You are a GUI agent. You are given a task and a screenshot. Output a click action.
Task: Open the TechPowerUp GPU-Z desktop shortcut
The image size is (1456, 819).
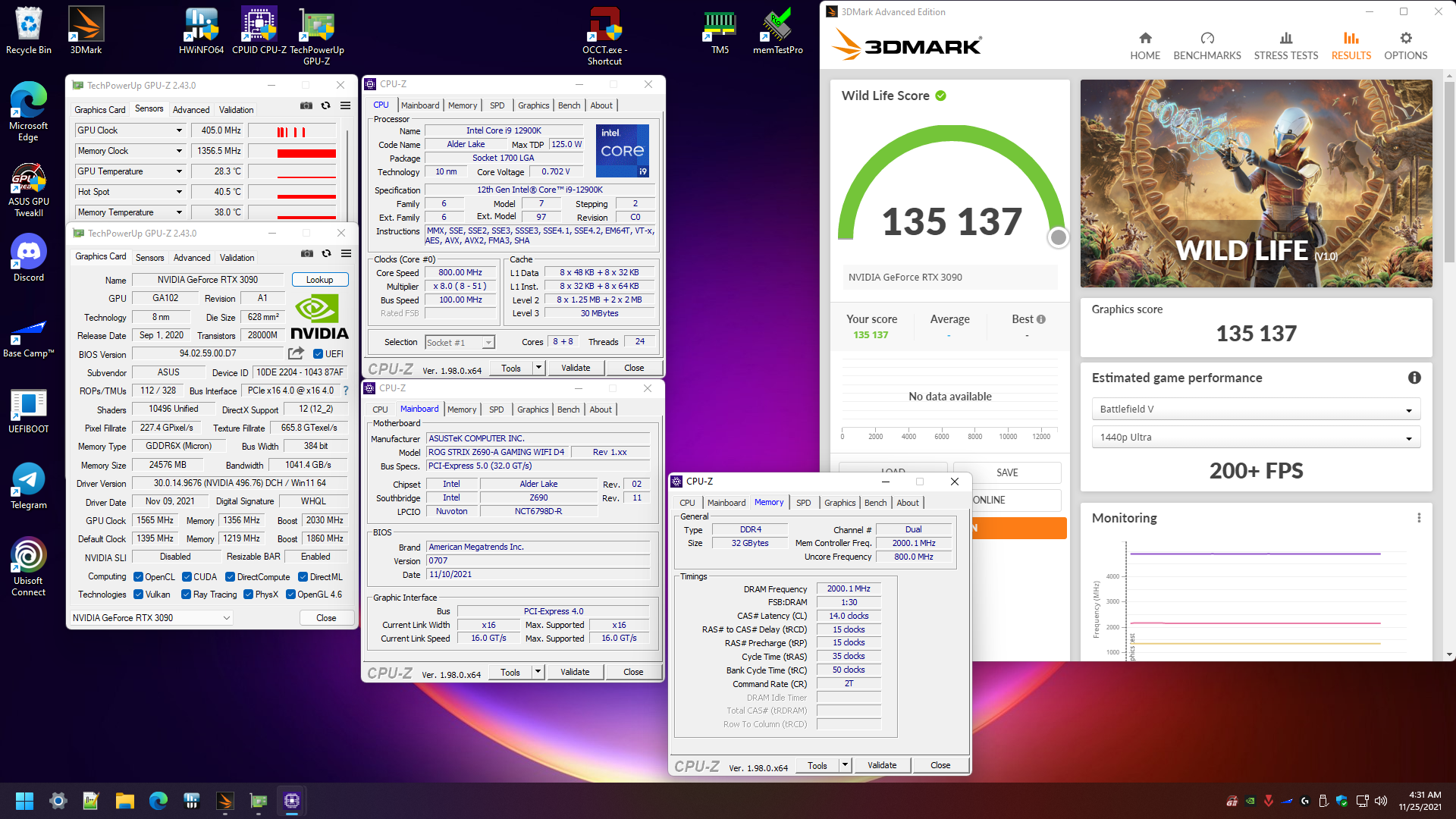(316, 36)
